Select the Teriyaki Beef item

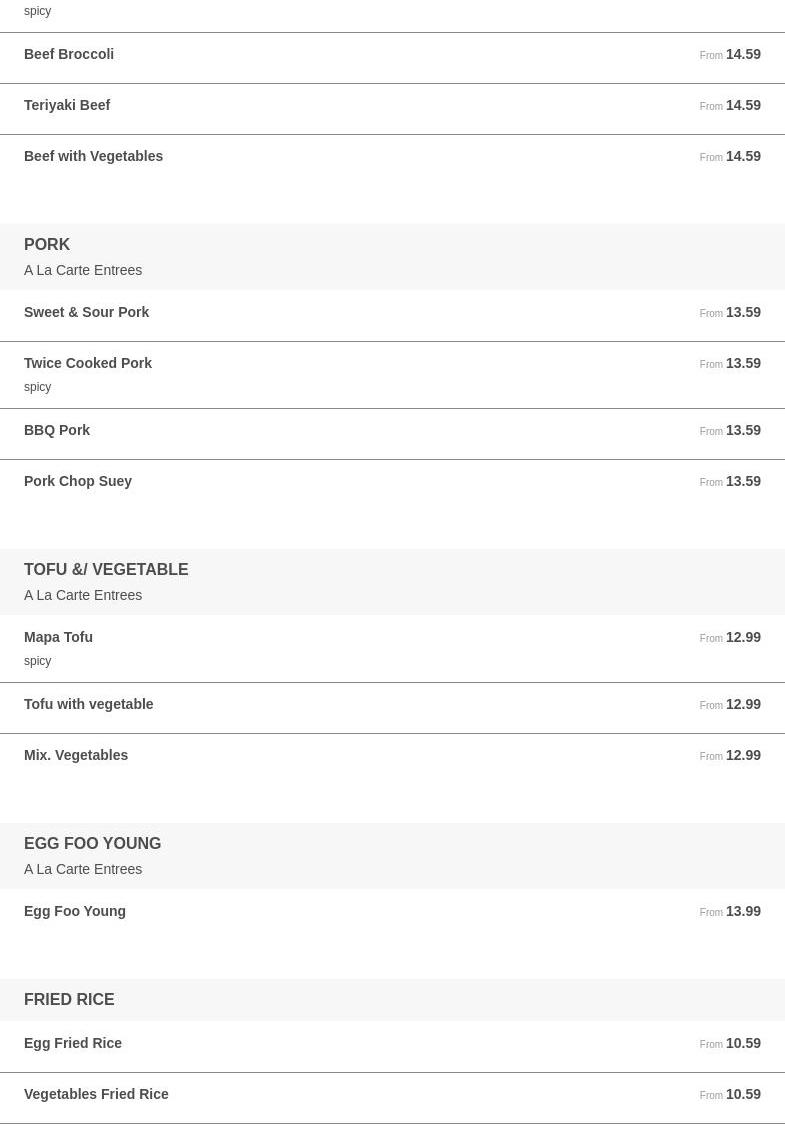(392, 109)
